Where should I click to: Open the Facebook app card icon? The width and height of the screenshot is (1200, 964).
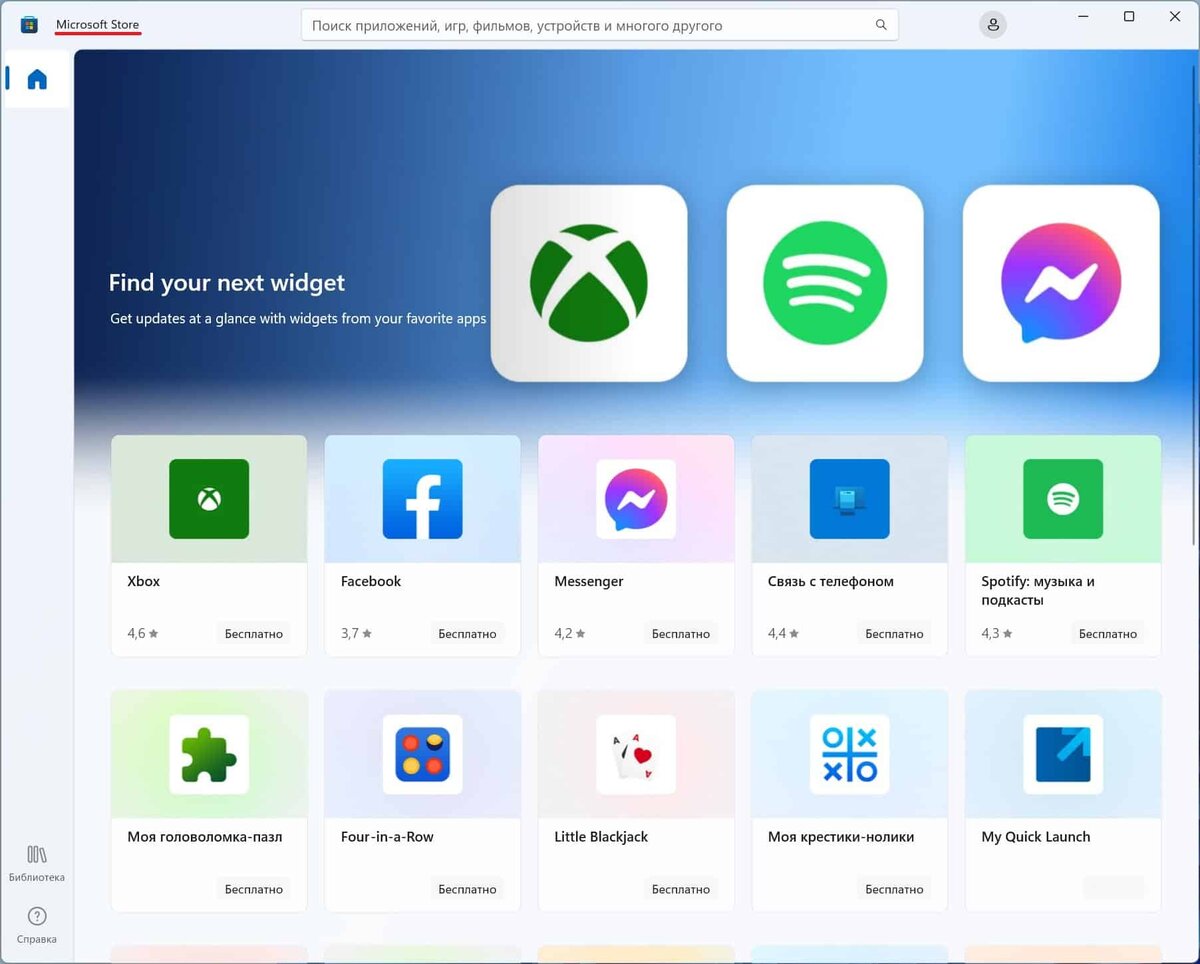pyautogui.click(x=422, y=499)
